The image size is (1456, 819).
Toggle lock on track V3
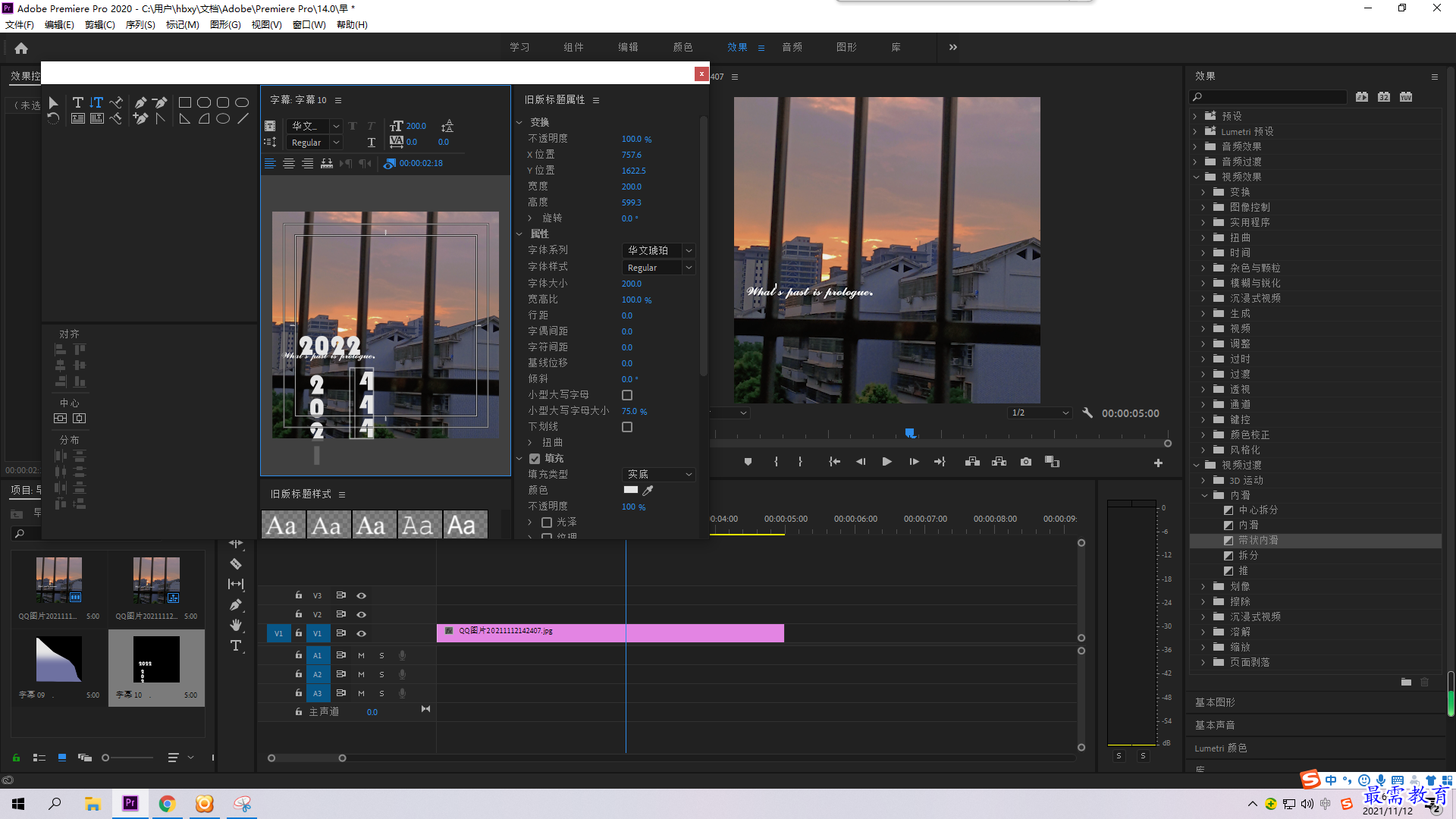(299, 595)
